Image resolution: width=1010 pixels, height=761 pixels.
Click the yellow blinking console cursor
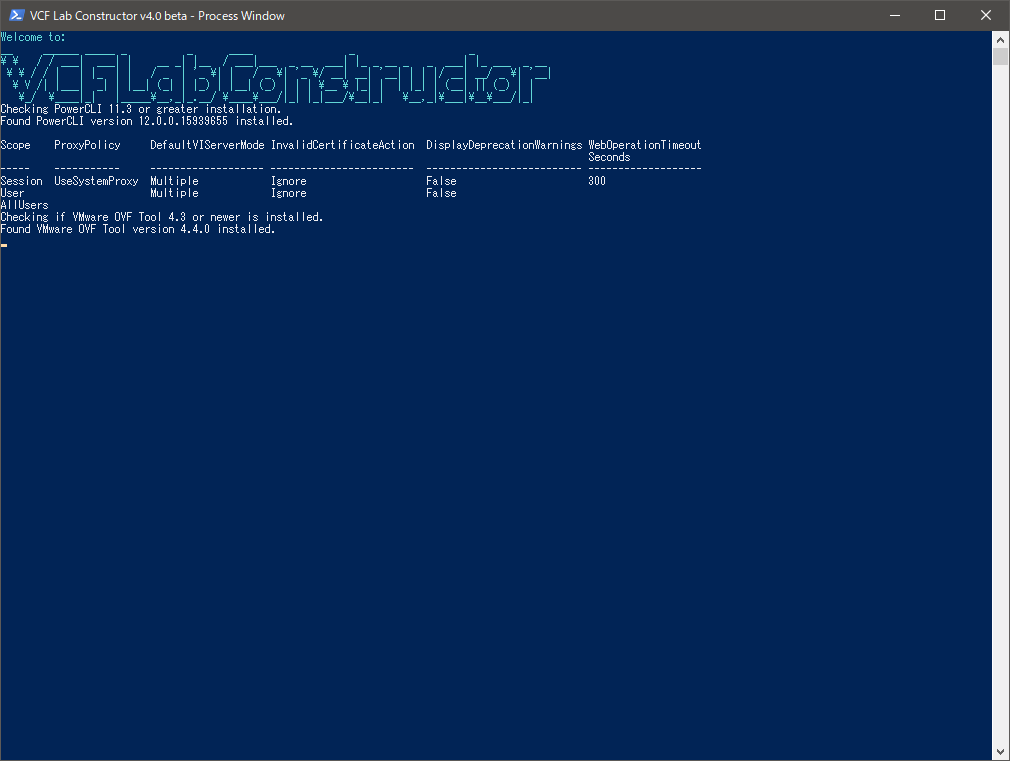(x=4, y=243)
